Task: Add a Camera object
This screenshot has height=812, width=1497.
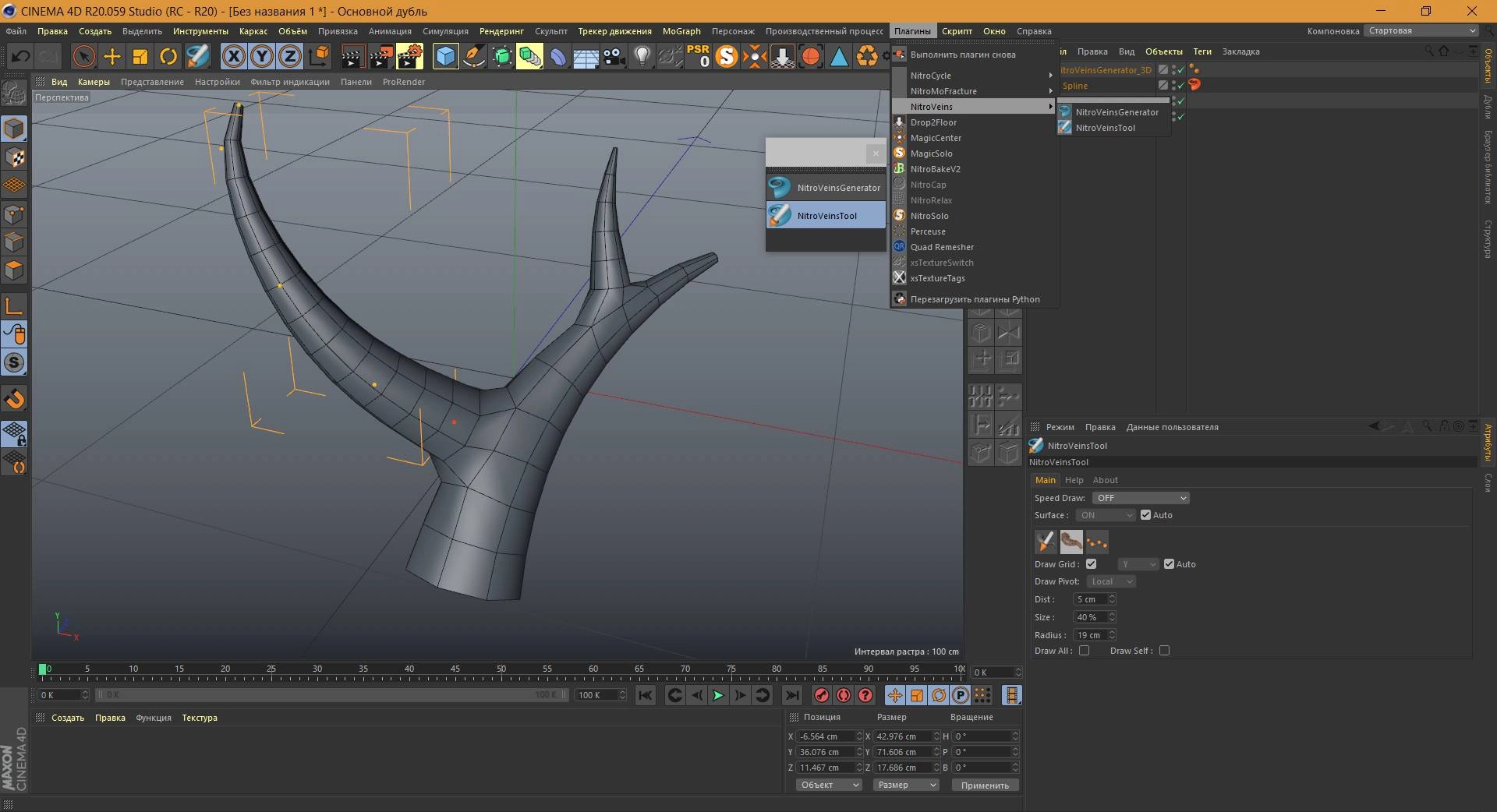Action: [614, 56]
